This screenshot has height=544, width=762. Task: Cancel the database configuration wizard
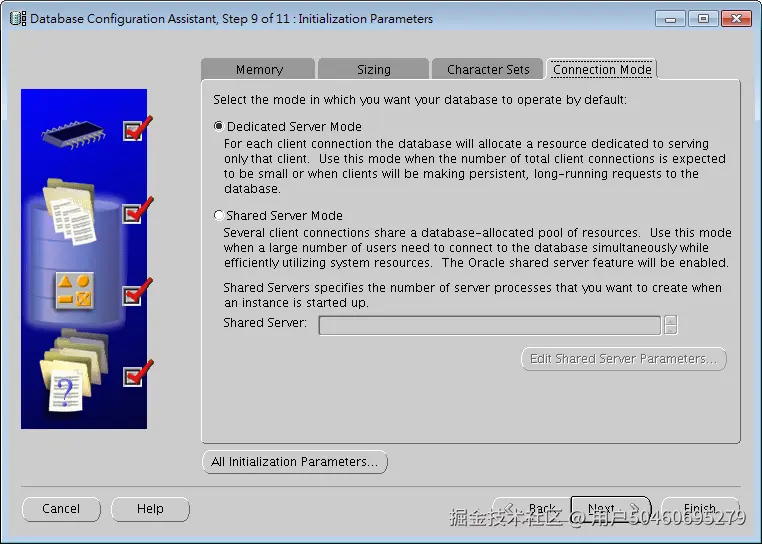point(61,509)
